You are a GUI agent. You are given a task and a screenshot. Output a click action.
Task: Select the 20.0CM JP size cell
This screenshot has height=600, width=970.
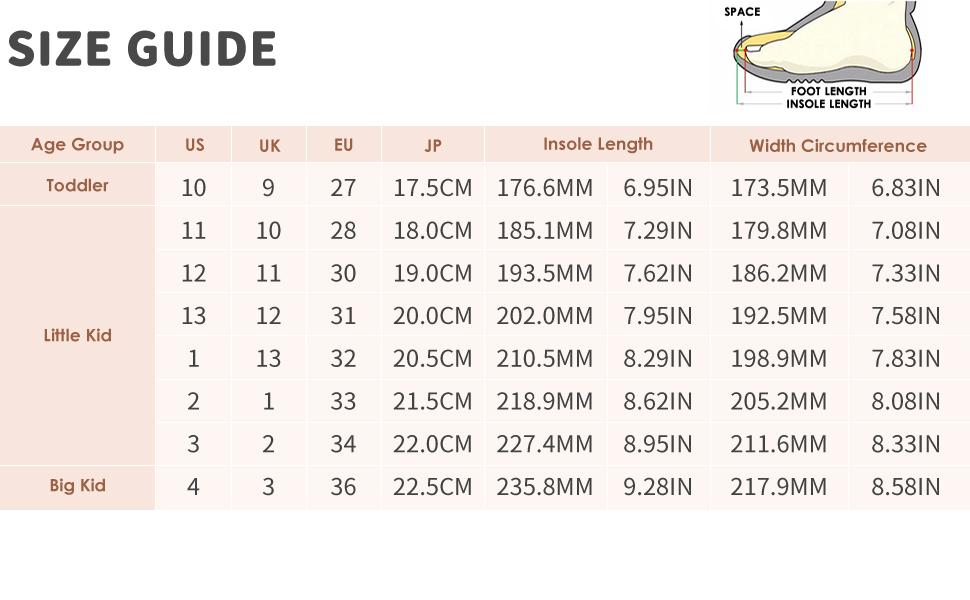pos(433,316)
